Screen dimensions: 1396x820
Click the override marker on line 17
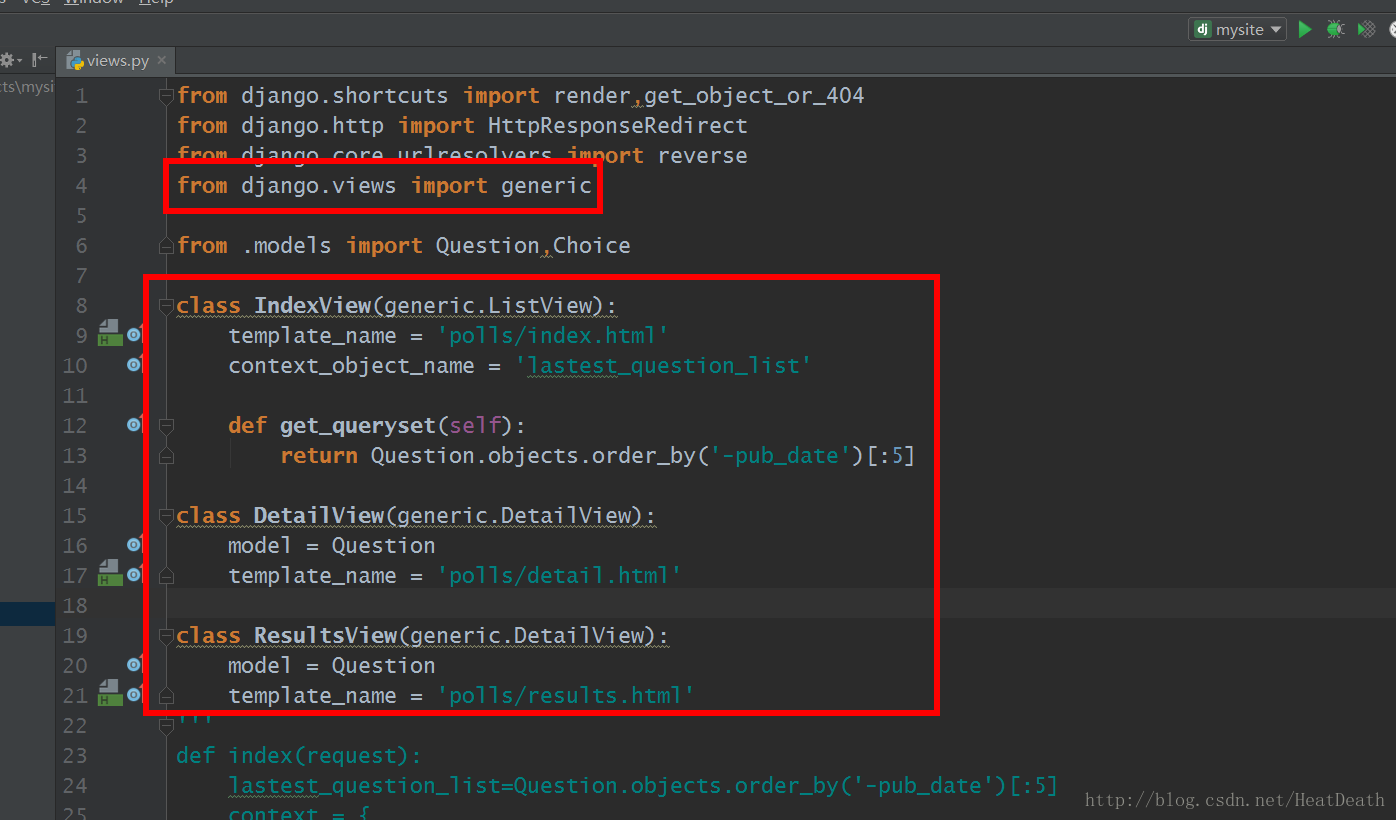[134, 575]
